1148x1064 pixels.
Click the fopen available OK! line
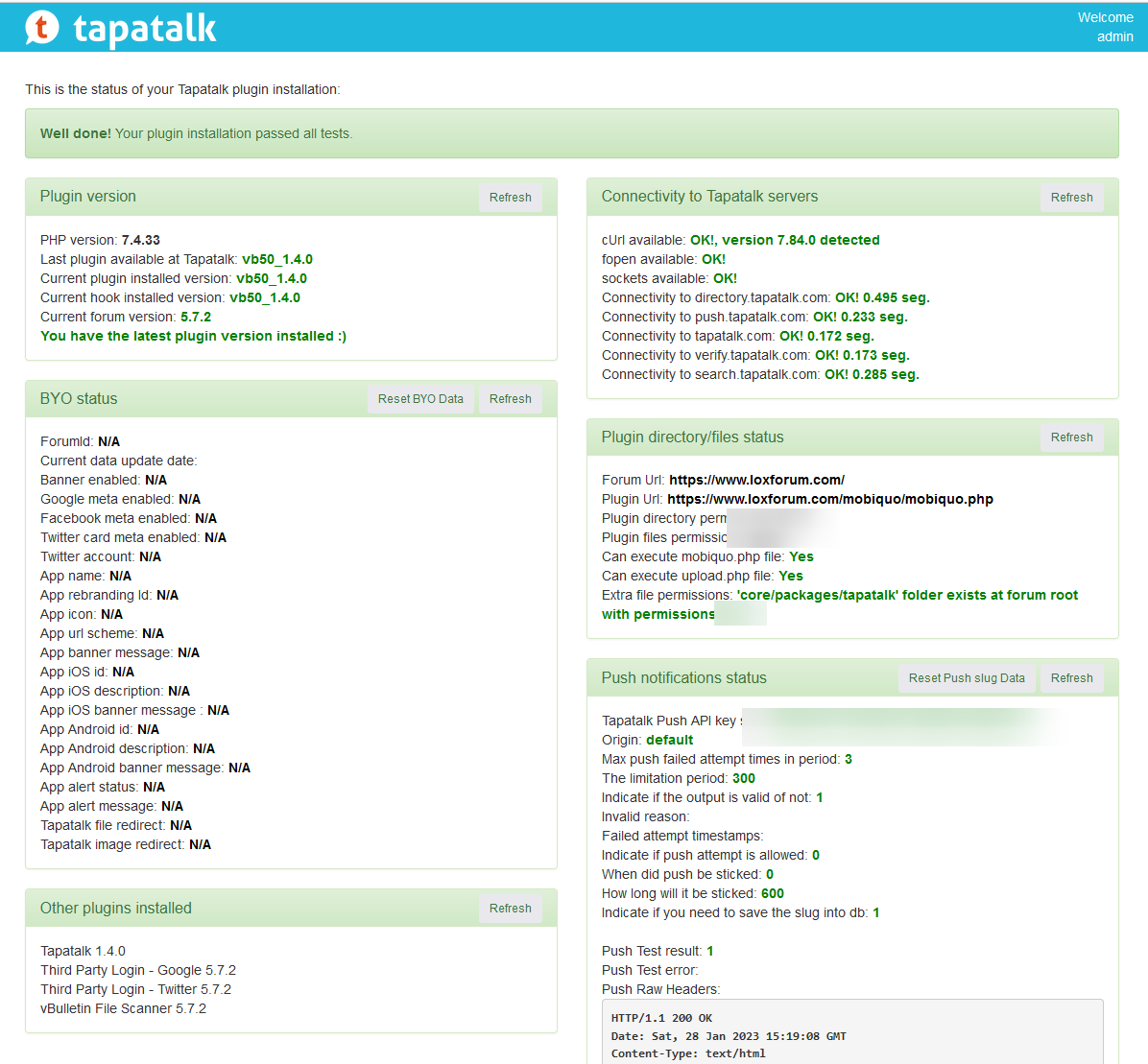(663, 259)
